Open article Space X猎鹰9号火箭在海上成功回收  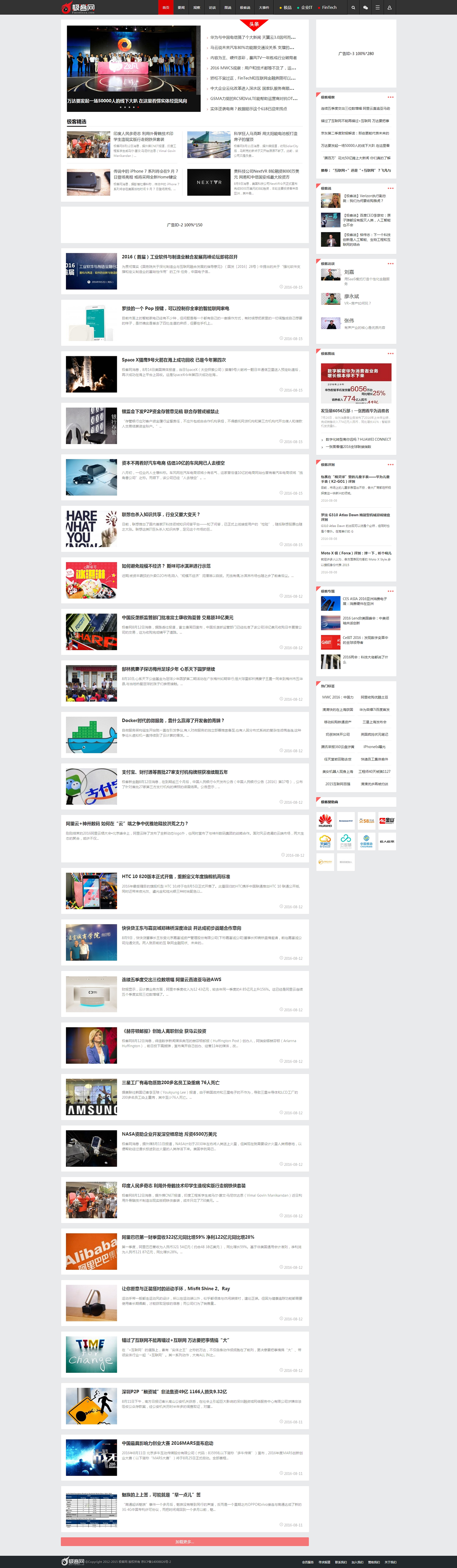click(x=174, y=360)
